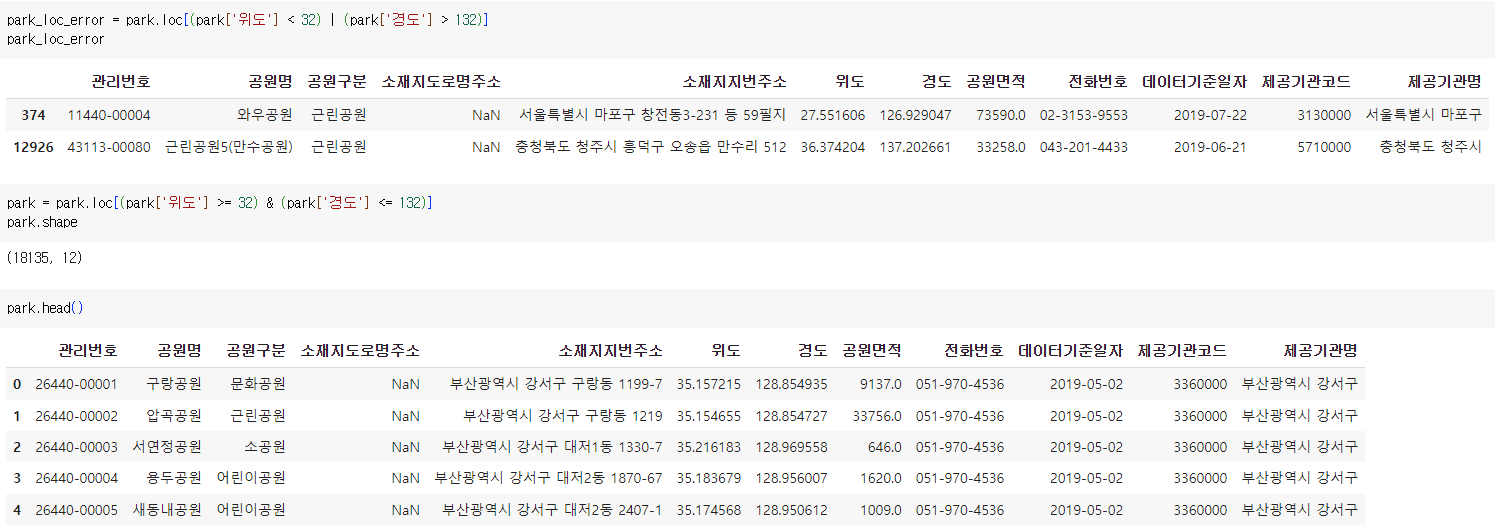Click address 부산광역시 강서구 구랑동 1219
This screenshot has width=1495, height=529.
click(x=563, y=416)
